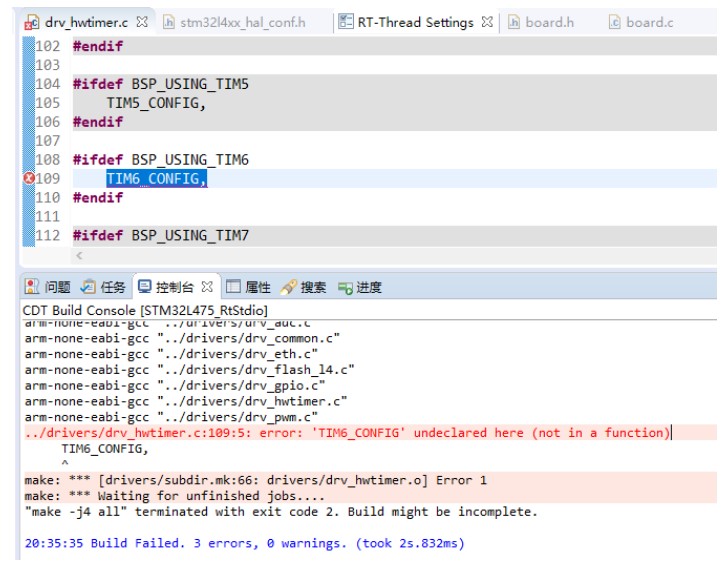Open the 问题 problems view

[x=48, y=287]
